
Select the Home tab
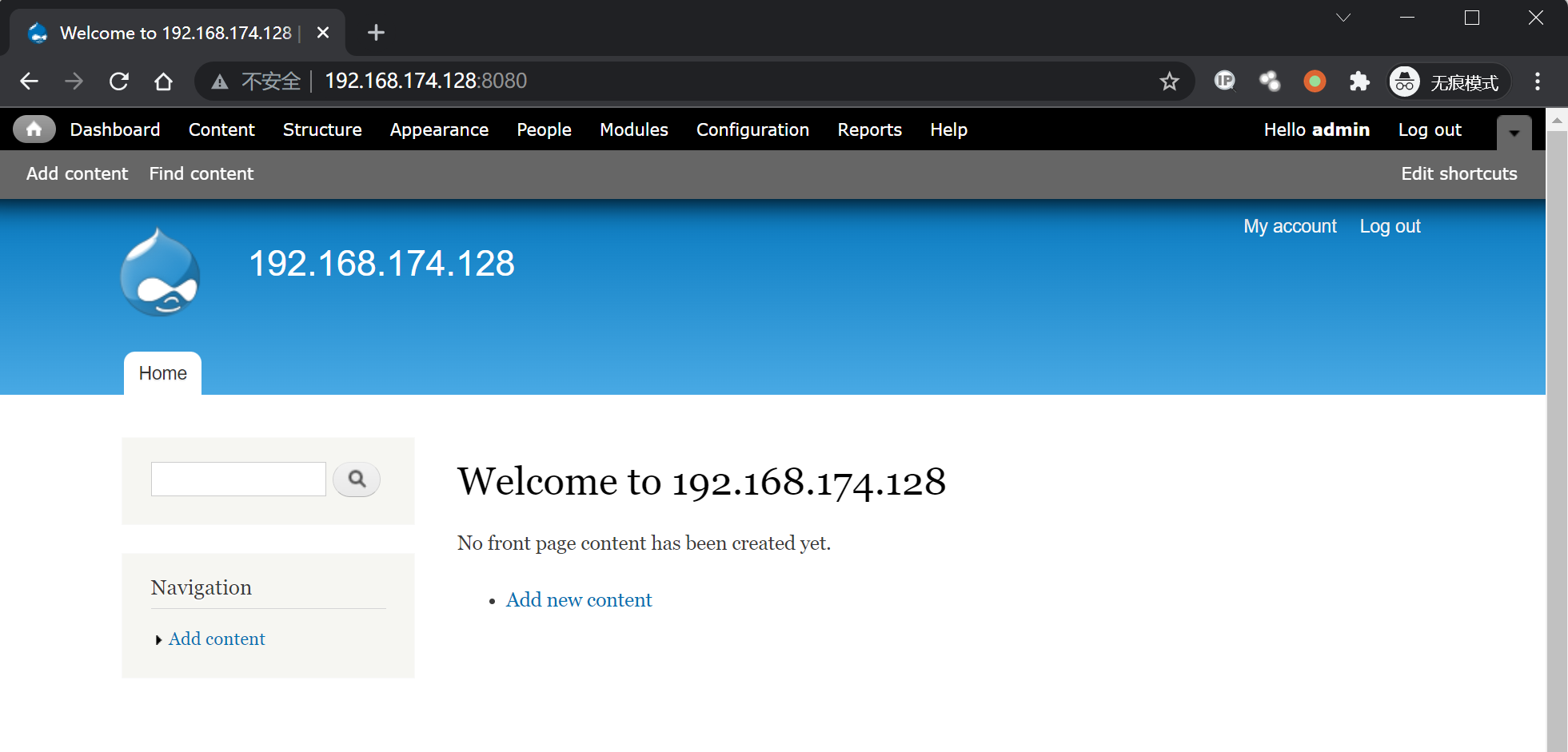(162, 373)
